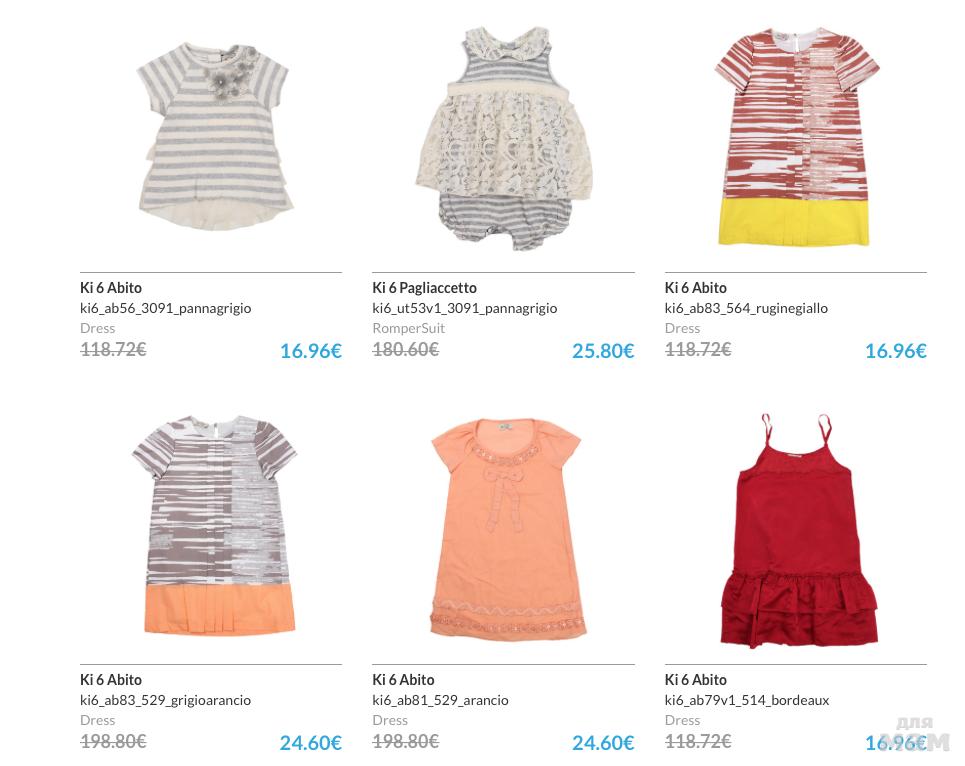Click the Ki 6 Pagliaccetto product title
Screen dimensions: 965x766
click(425, 288)
